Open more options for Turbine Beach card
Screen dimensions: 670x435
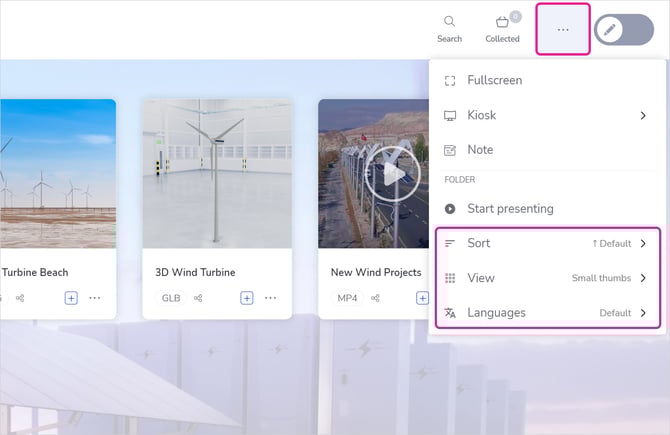click(x=94, y=298)
